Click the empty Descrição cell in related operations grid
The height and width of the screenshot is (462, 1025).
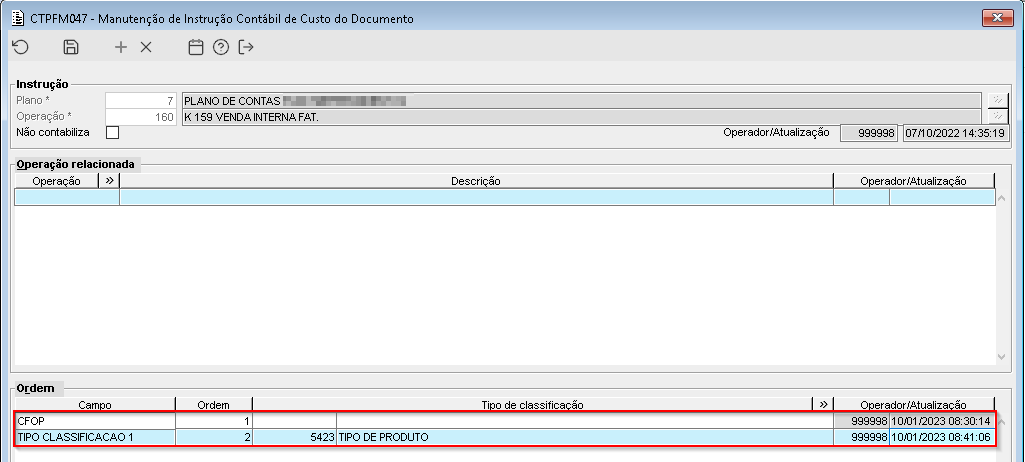click(476, 197)
